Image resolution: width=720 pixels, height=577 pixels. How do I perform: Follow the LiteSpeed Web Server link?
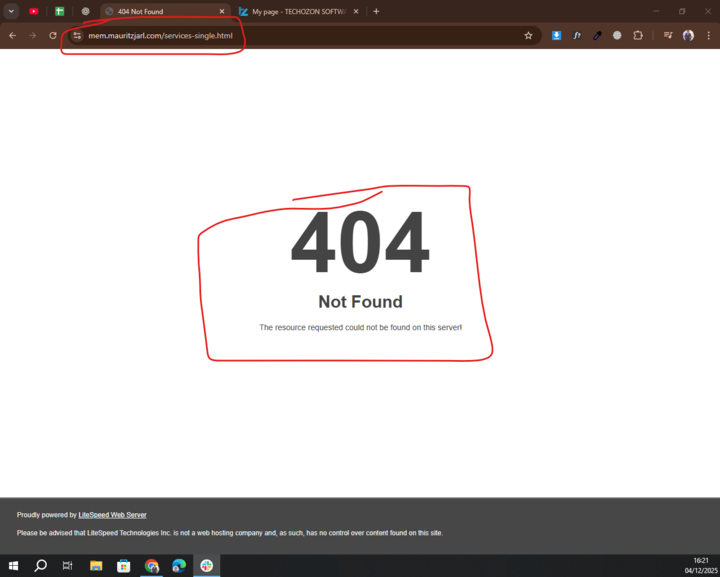(x=112, y=515)
